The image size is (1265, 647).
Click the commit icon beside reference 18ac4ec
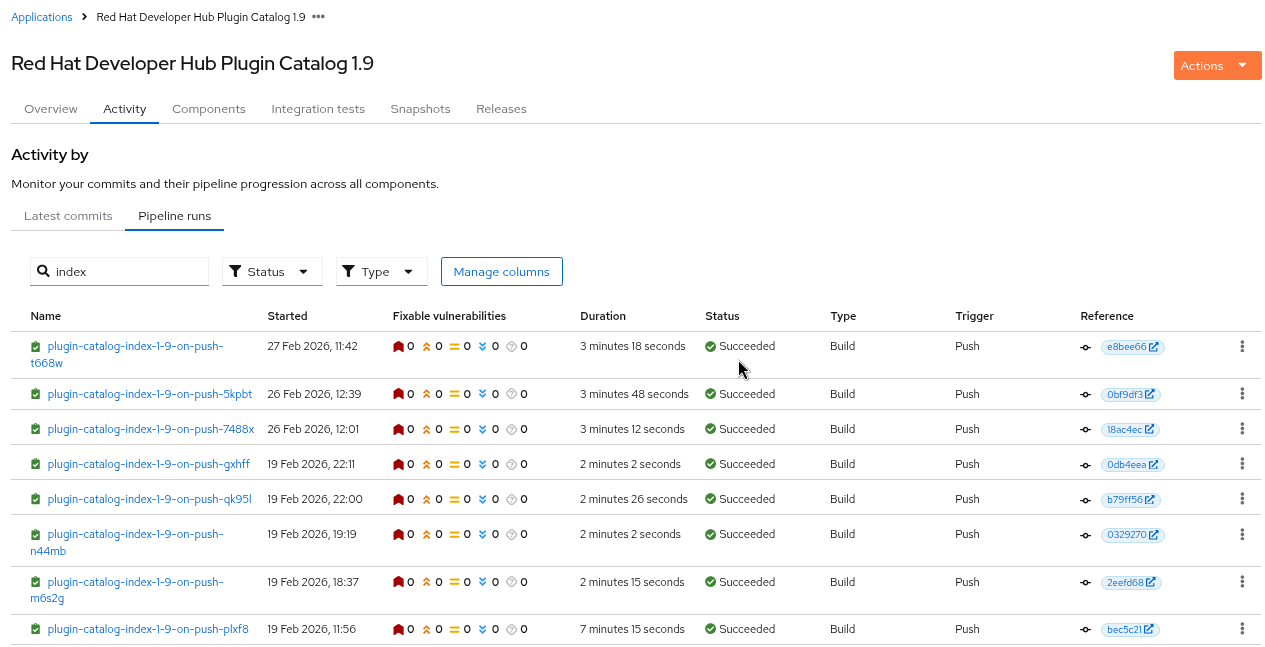[x=1086, y=430]
